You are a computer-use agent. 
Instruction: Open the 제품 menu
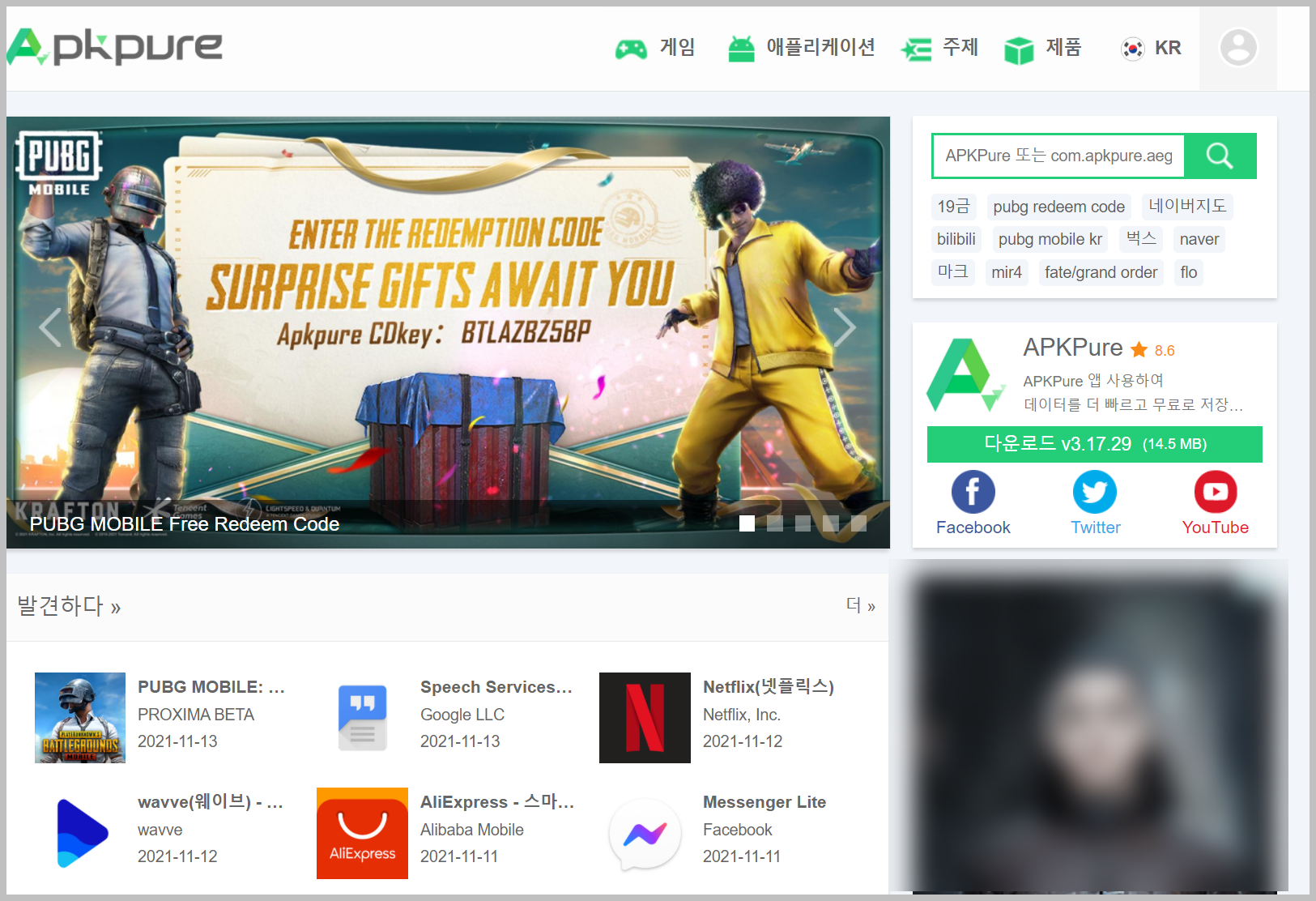pyautogui.click(x=1063, y=48)
